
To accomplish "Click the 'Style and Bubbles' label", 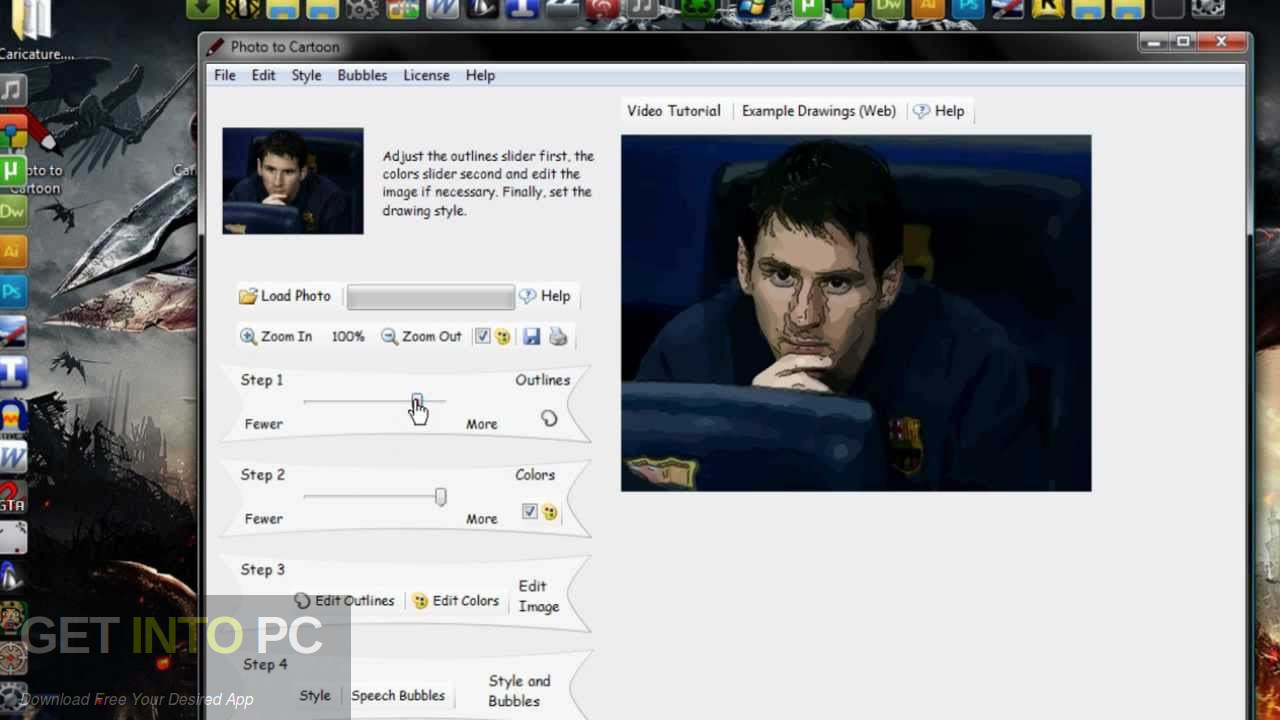I will (x=519, y=691).
